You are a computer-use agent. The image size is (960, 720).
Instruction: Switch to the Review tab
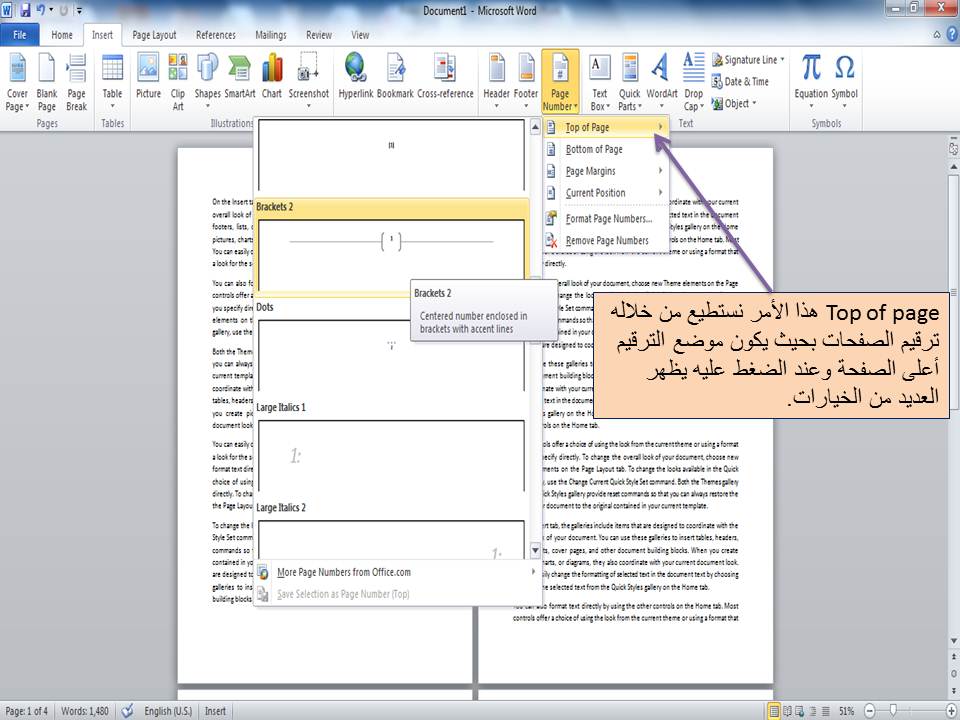tap(319, 35)
